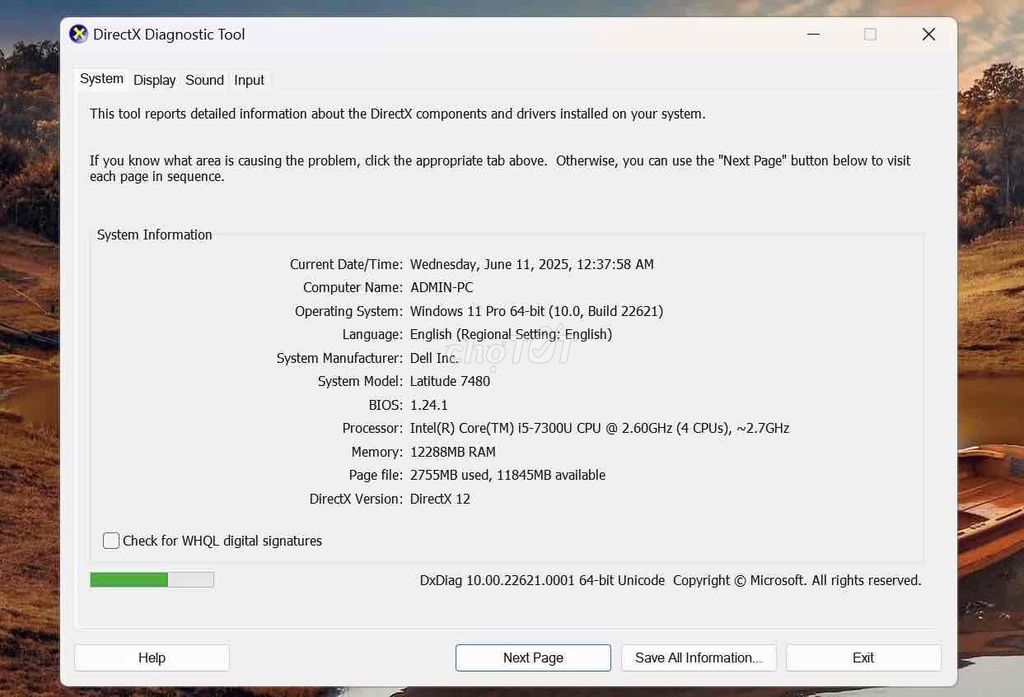1024x697 pixels.
Task: Click the 12288MB RAM memory value
Action: click(x=453, y=452)
